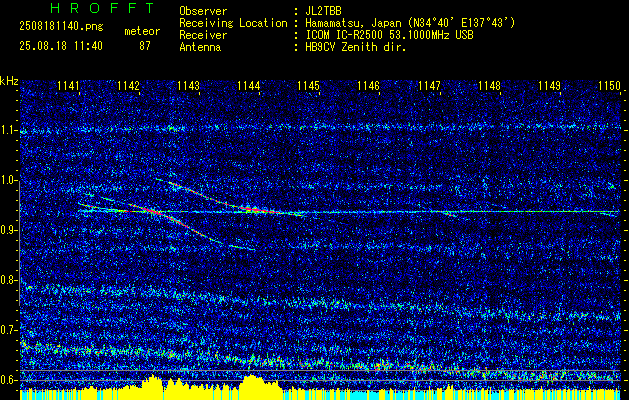Click time marker 1145
The width and height of the screenshot is (629, 400).
(309, 86)
